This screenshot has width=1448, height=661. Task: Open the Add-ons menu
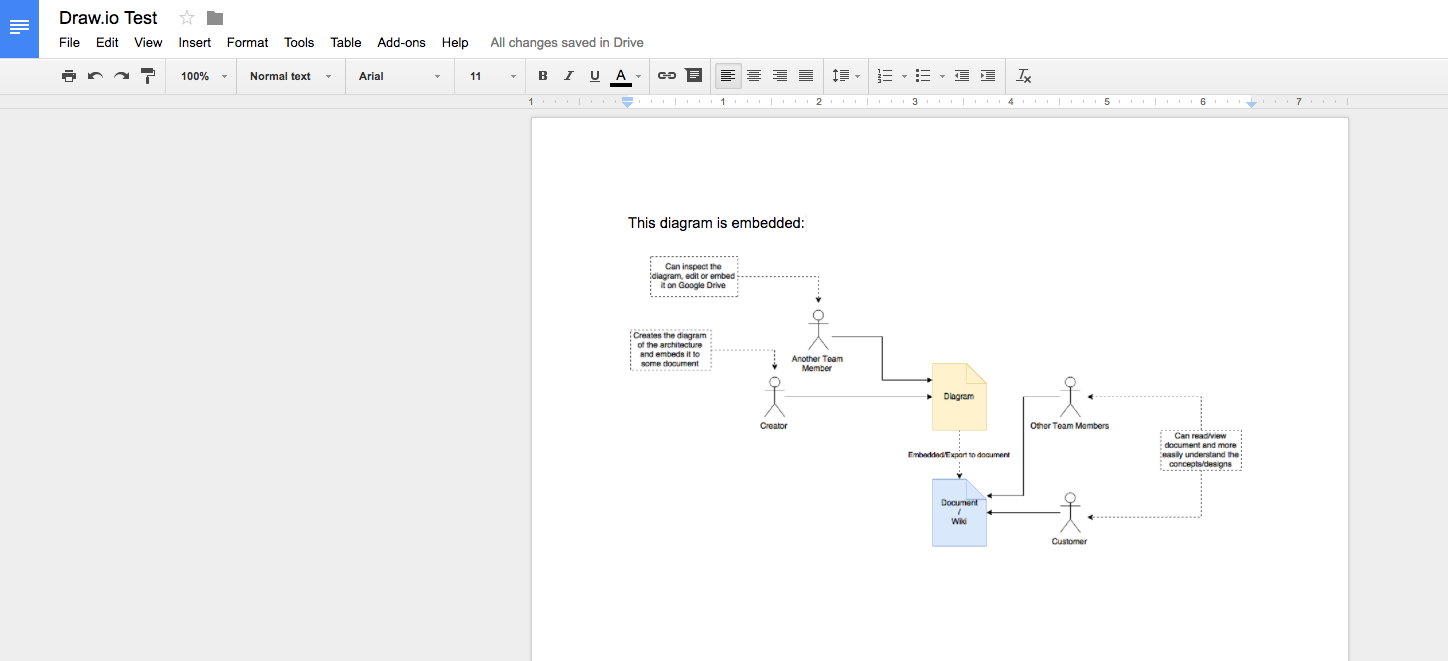(x=401, y=43)
